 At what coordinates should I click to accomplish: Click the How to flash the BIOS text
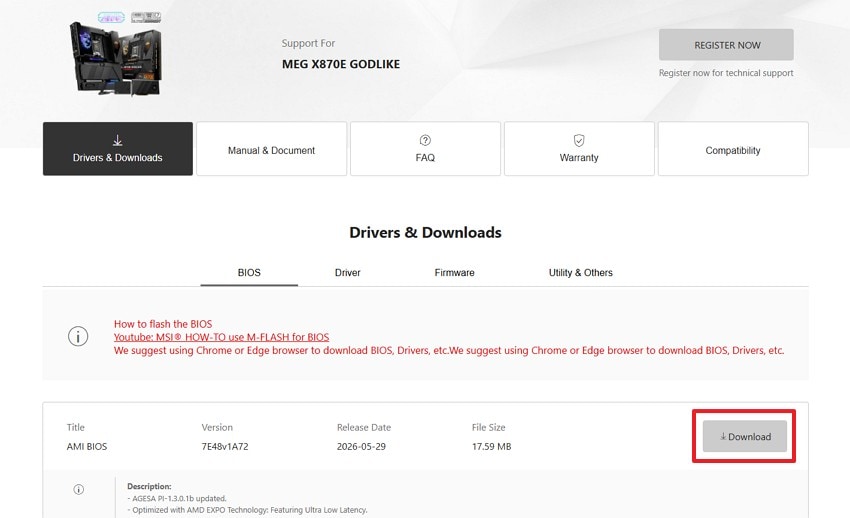[x=163, y=324]
